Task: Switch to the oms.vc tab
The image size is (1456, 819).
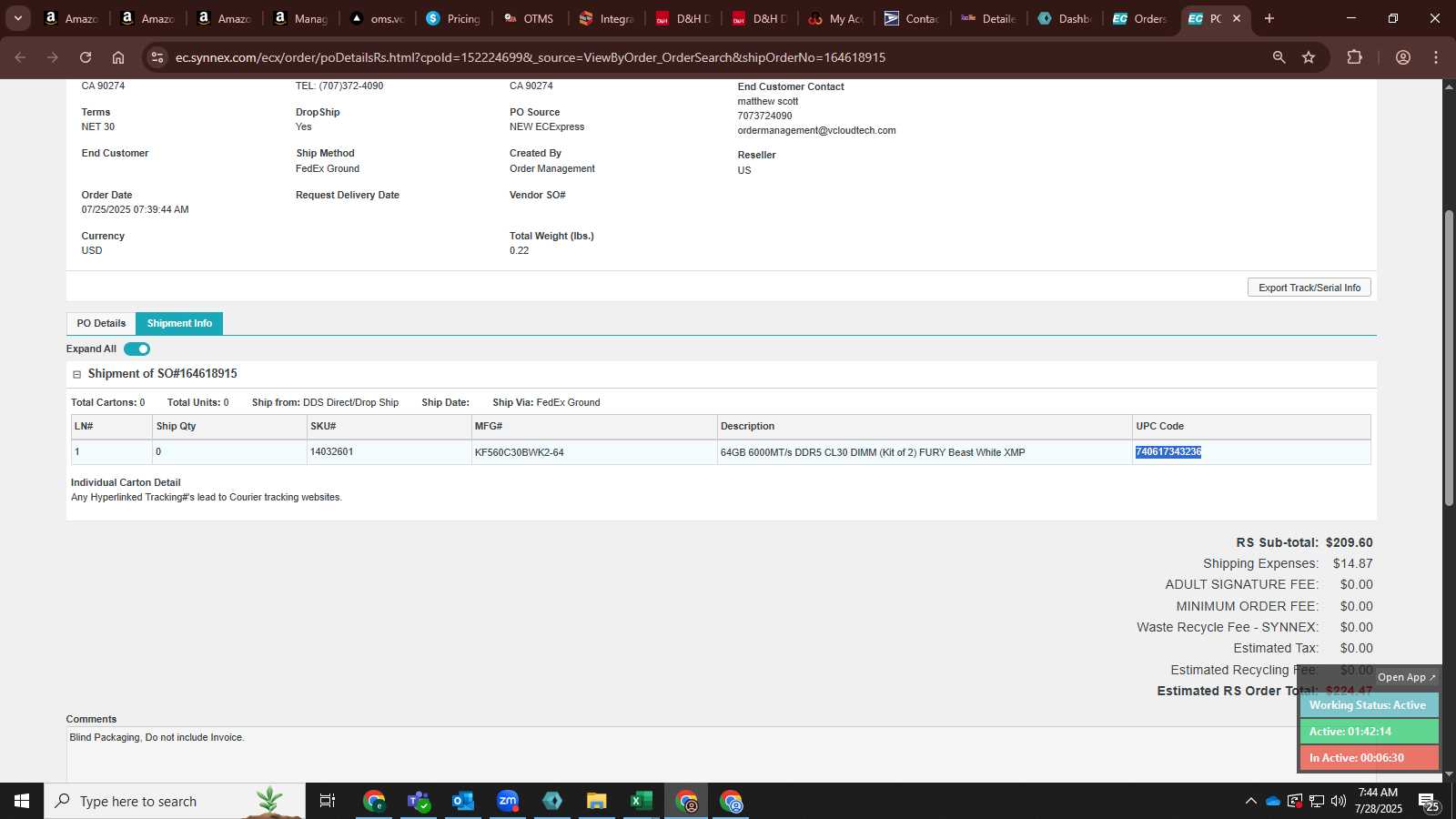Action: click(377, 18)
